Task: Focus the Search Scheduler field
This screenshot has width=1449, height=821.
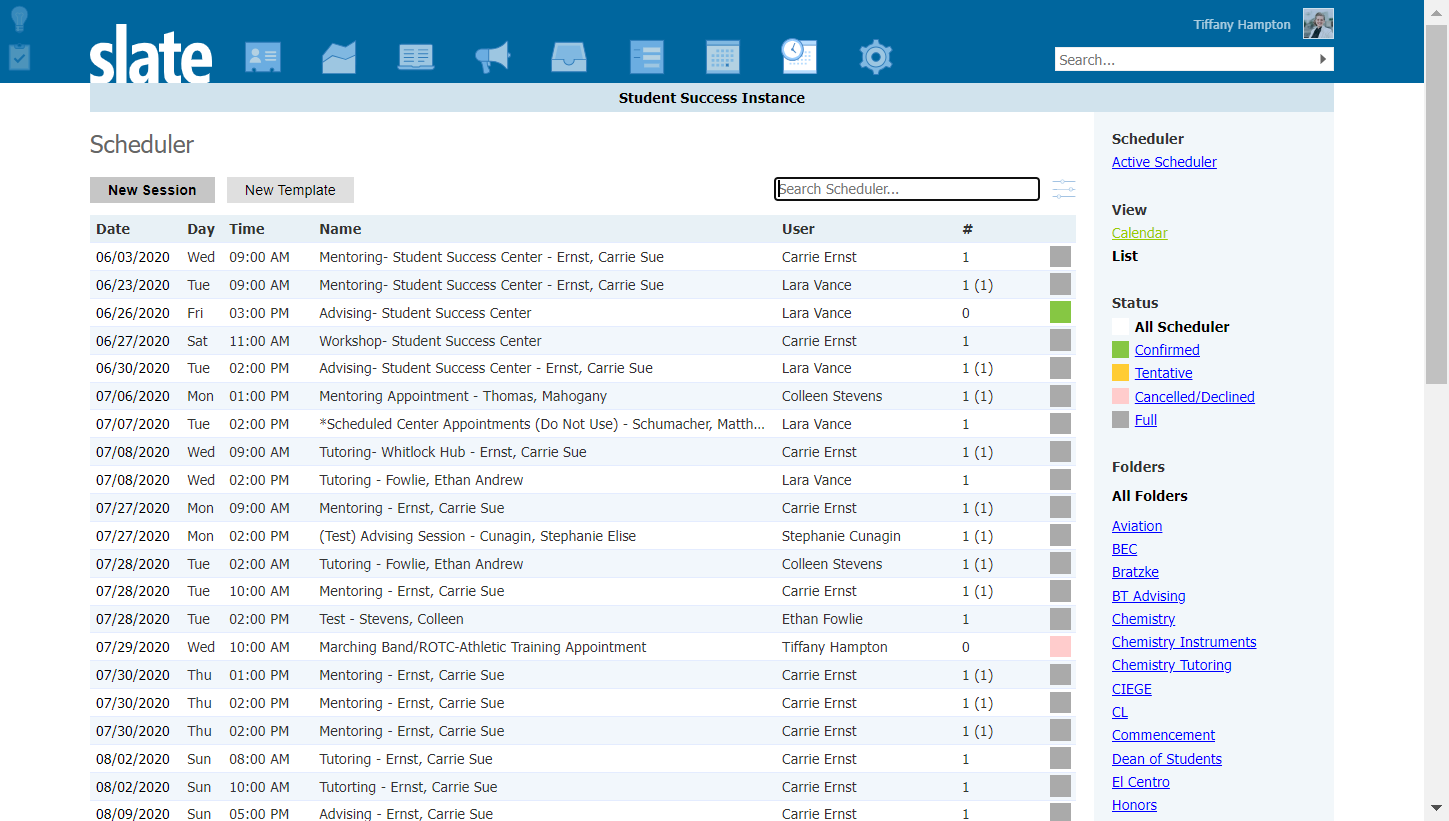Action: pos(907,189)
